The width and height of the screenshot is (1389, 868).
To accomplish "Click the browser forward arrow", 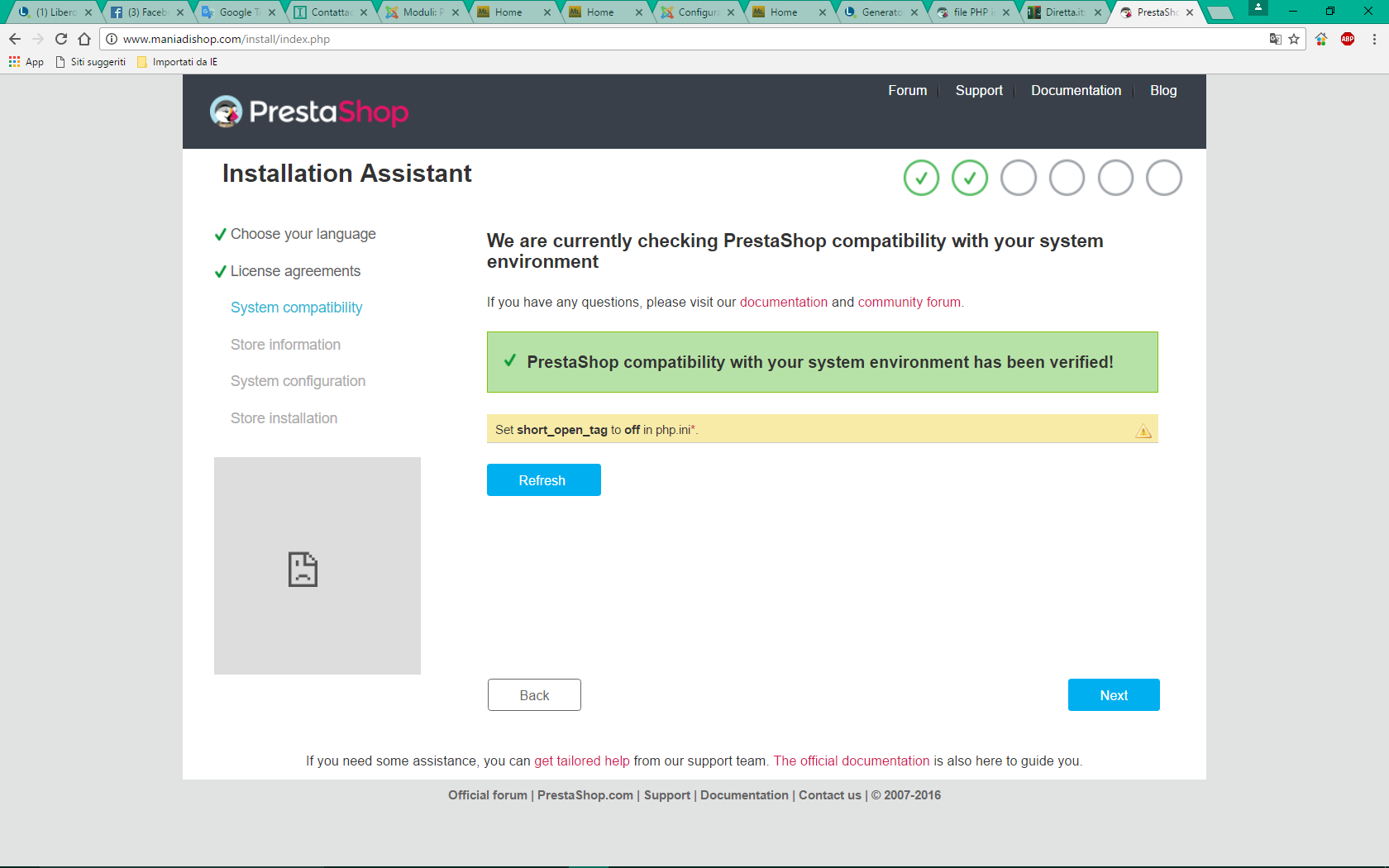I will [38, 39].
